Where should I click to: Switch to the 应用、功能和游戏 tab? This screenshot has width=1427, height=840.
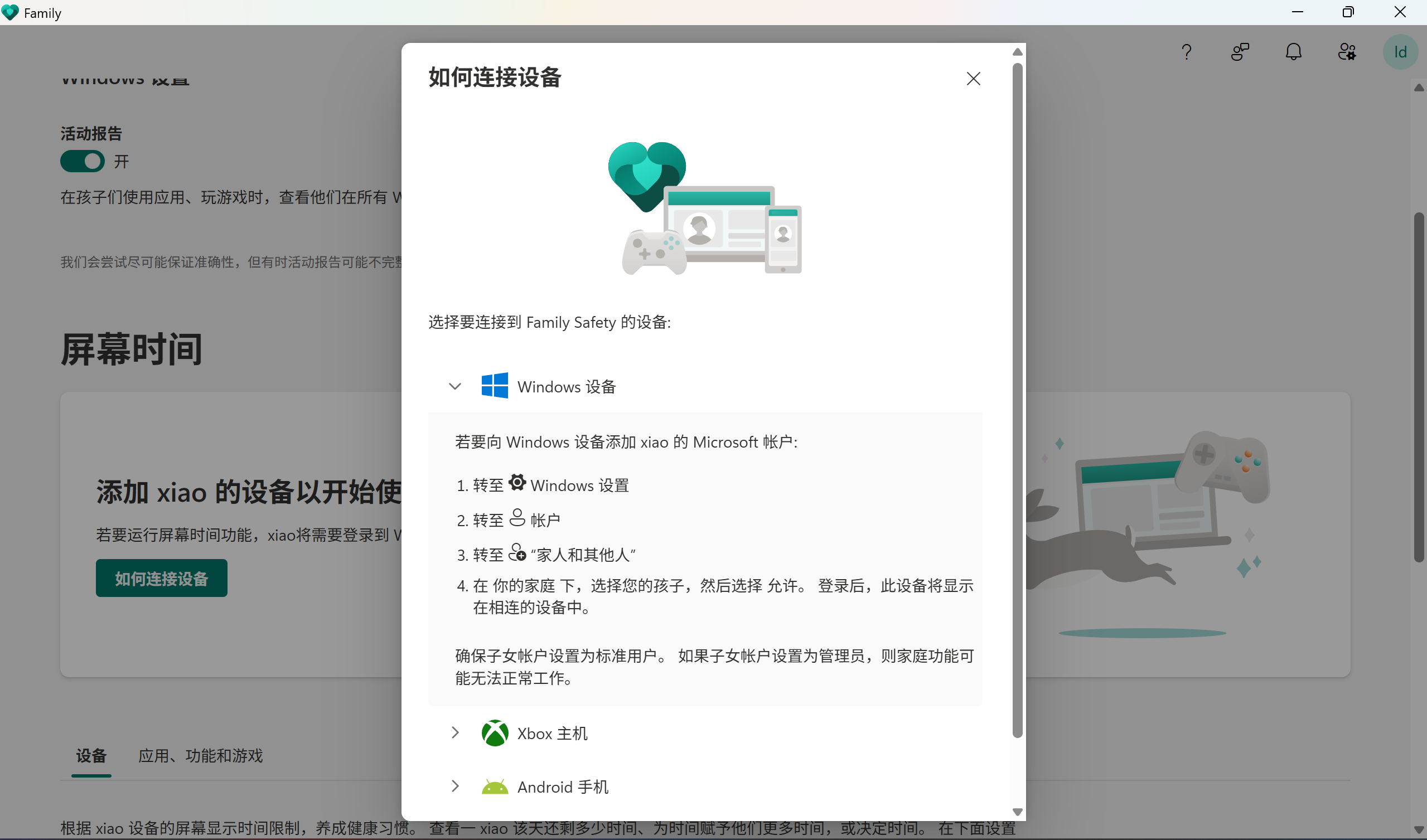point(200,756)
